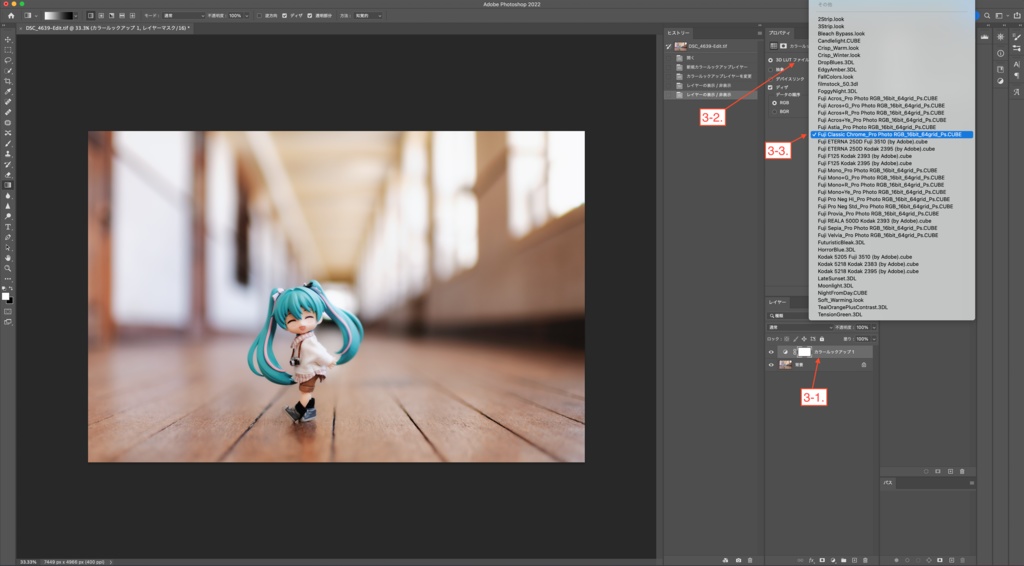Create new snapshot in History panel
1024x566 pixels.
coord(739,560)
